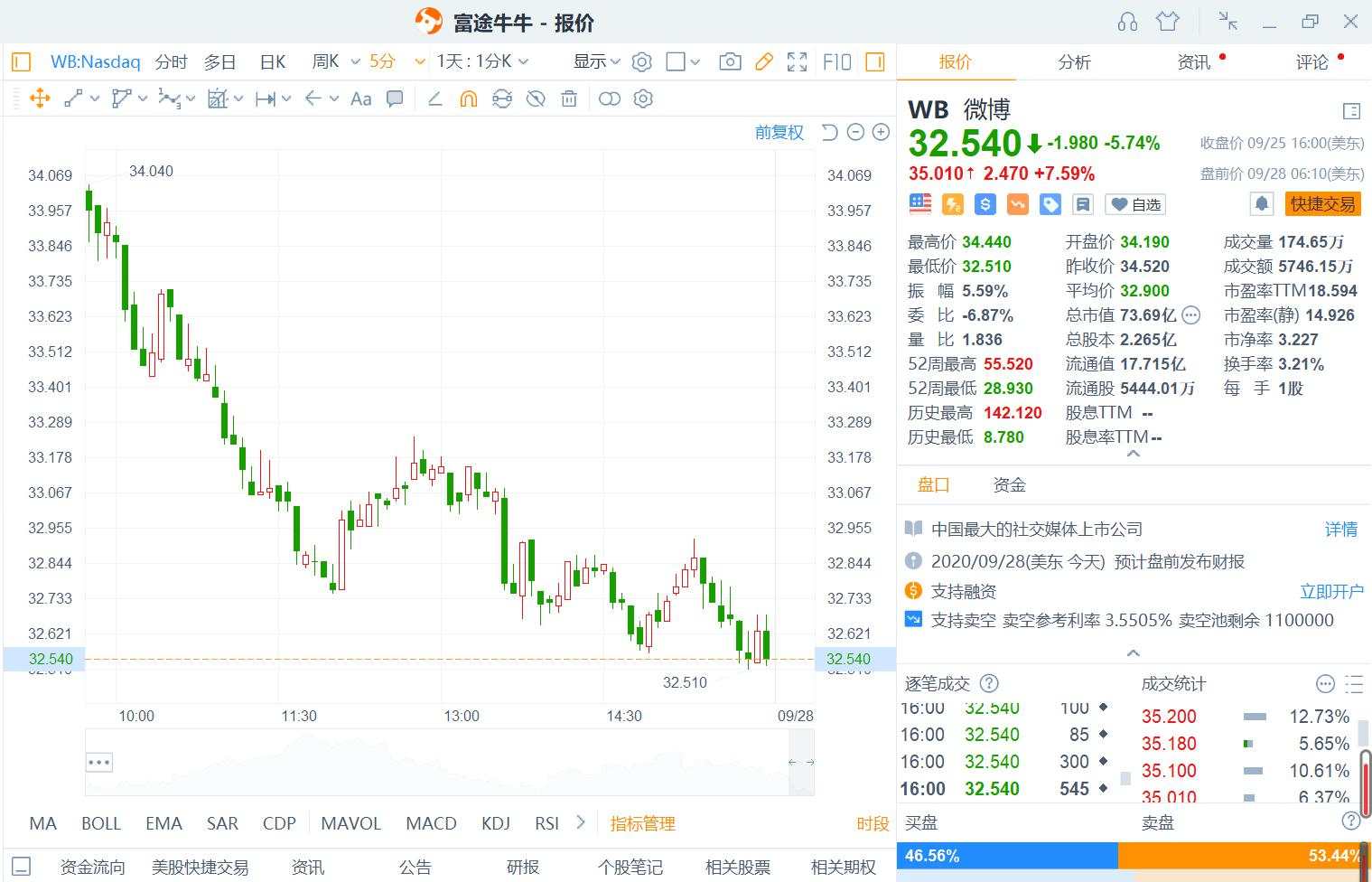The height and width of the screenshot is (882, 1372).
Task: Open 前复权 adjustment selector
Action: [779, 133]
